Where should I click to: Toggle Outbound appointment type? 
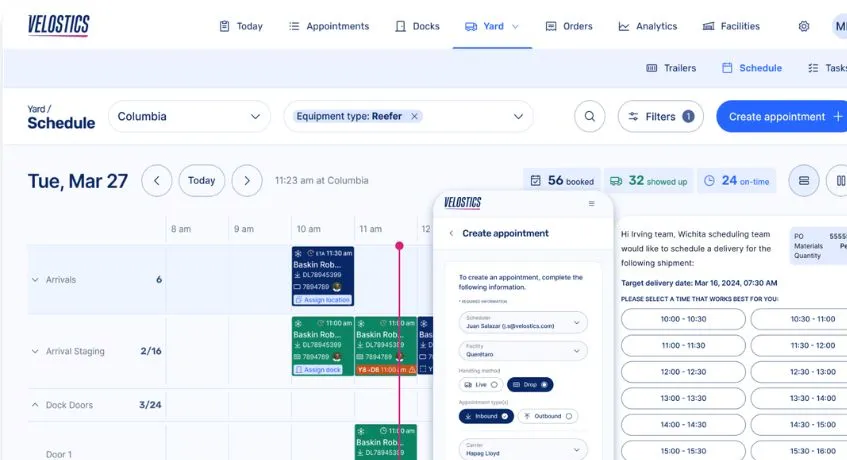(548, 416)
